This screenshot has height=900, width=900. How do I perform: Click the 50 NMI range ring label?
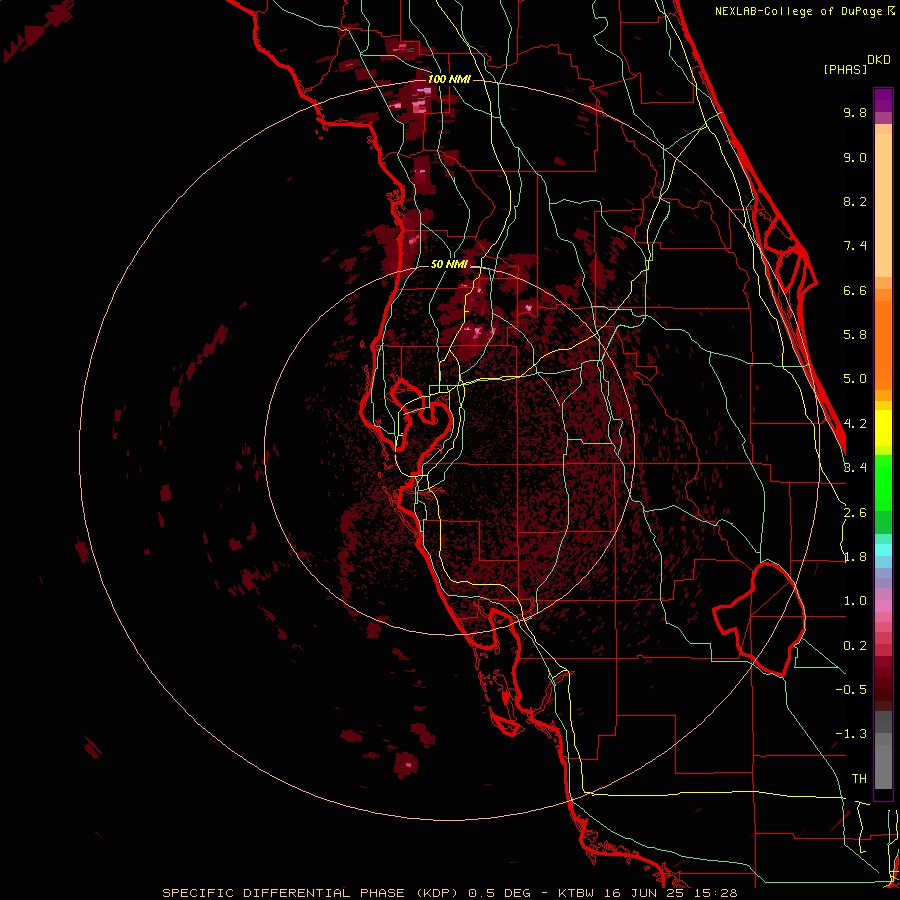449,264
